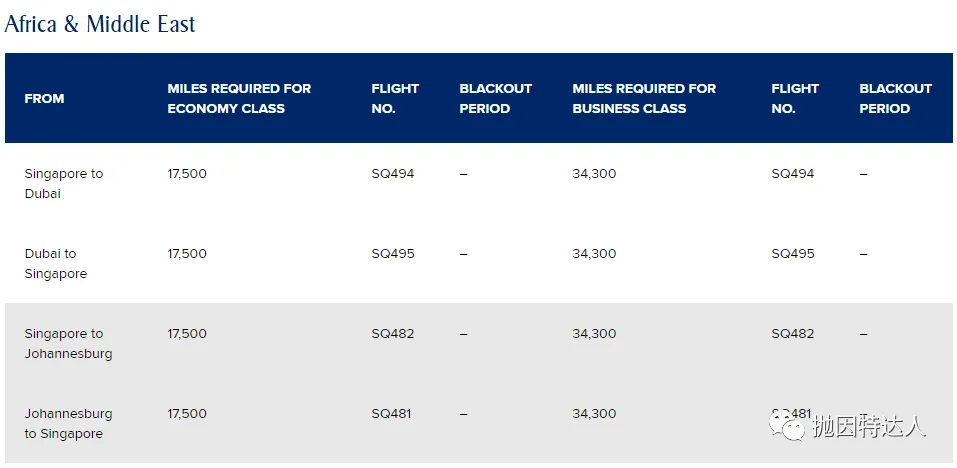957x468 pixels.
Task: Select the Singapore to Dubai route
Action: pyautogui.click(x=63, y=183)
